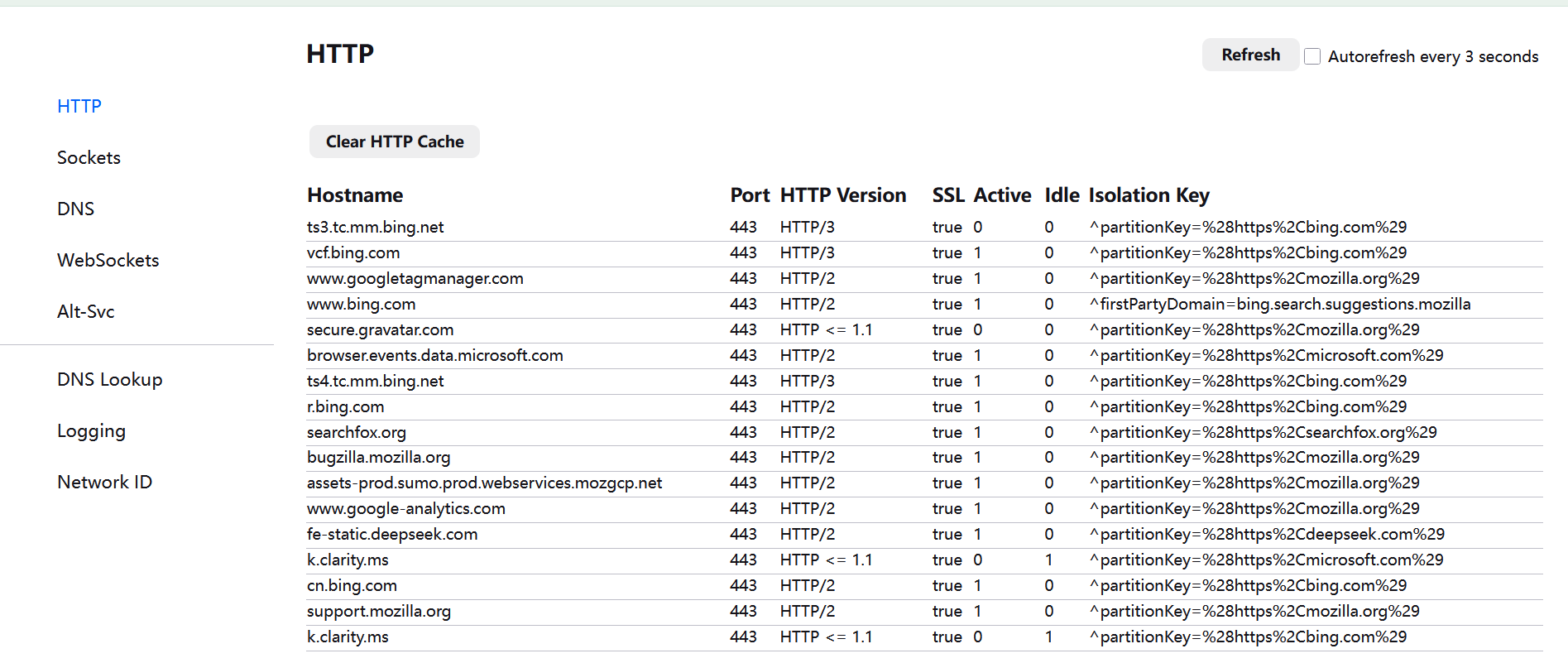Click HTTP <= 1.1 in secure.gravatar.com row
Image resolution: width=1568 pixels, height=663 pixels.
click(x=826, y=329)
